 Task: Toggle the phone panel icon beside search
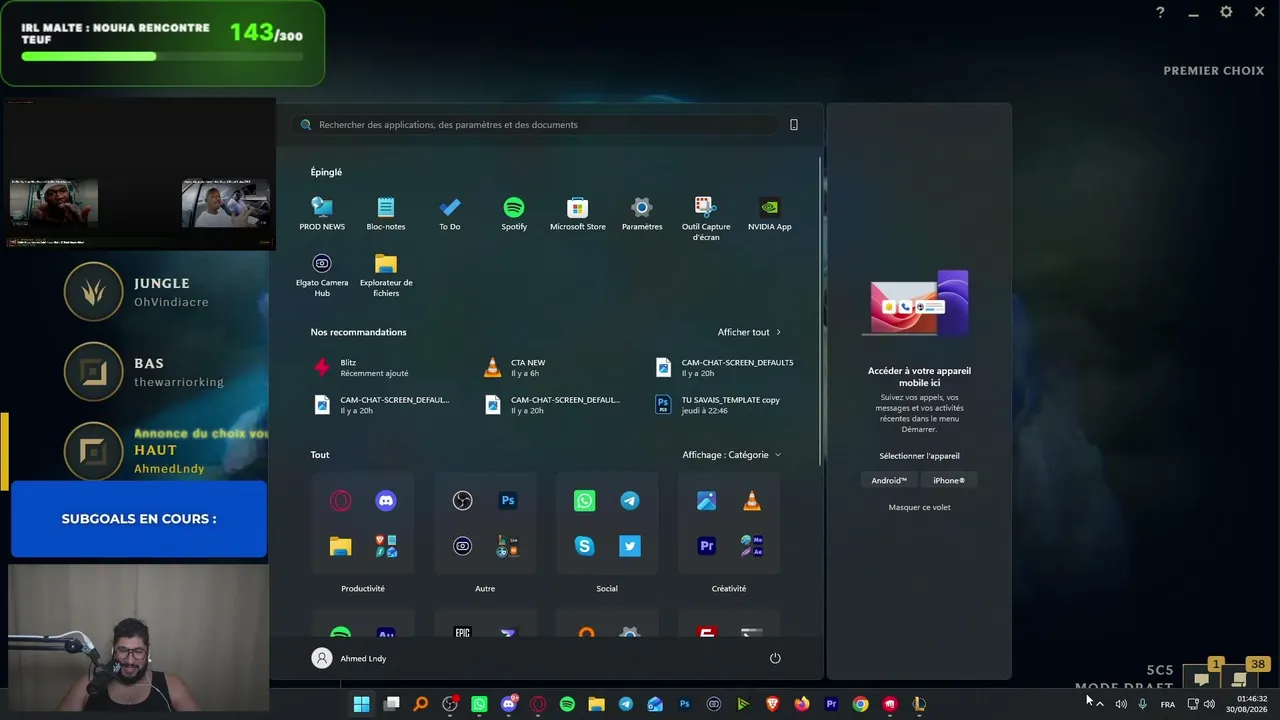click(794, 125)
